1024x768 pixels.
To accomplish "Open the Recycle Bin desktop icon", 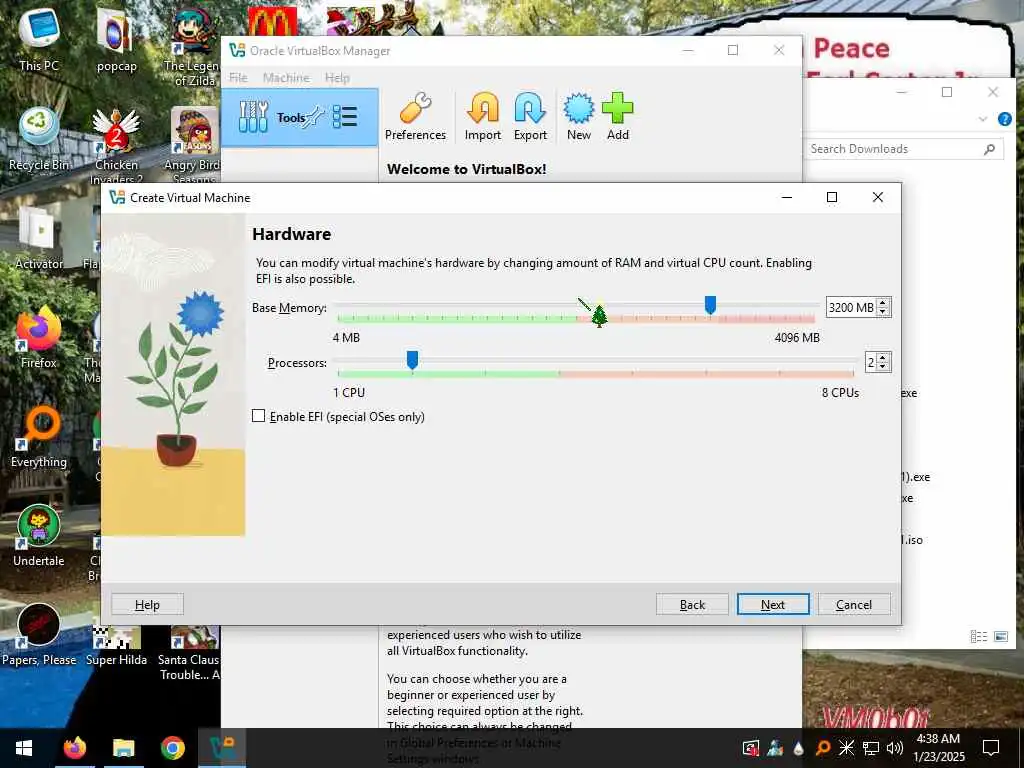I will pyautogui.click(x=39, y=140).
